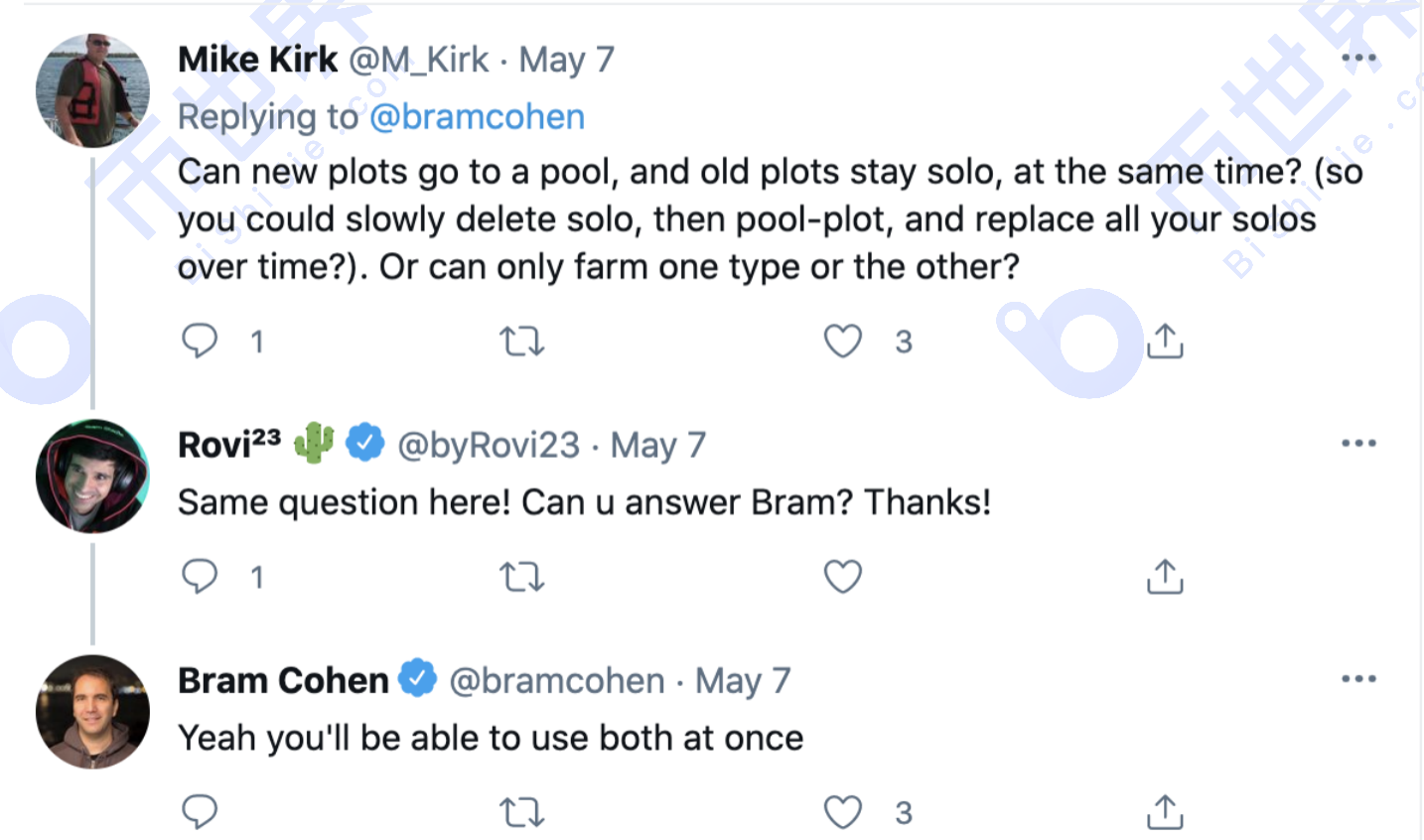View Bram Cohen's profile picture
This screenshot has width=1424, height=840.
pyautogui.click(x=92, y=711)
